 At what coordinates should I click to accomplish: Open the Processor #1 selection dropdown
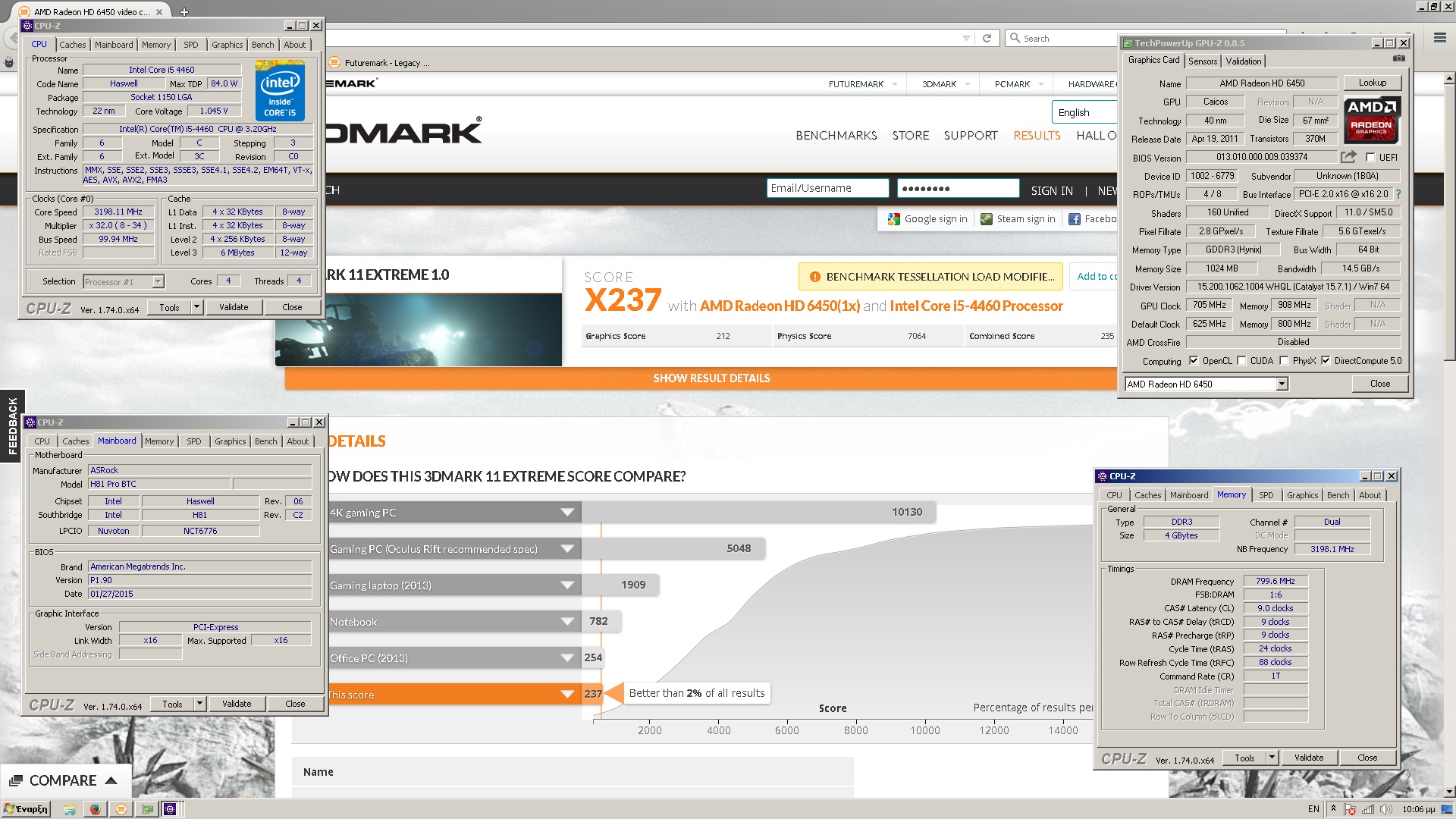pos(158,281)
